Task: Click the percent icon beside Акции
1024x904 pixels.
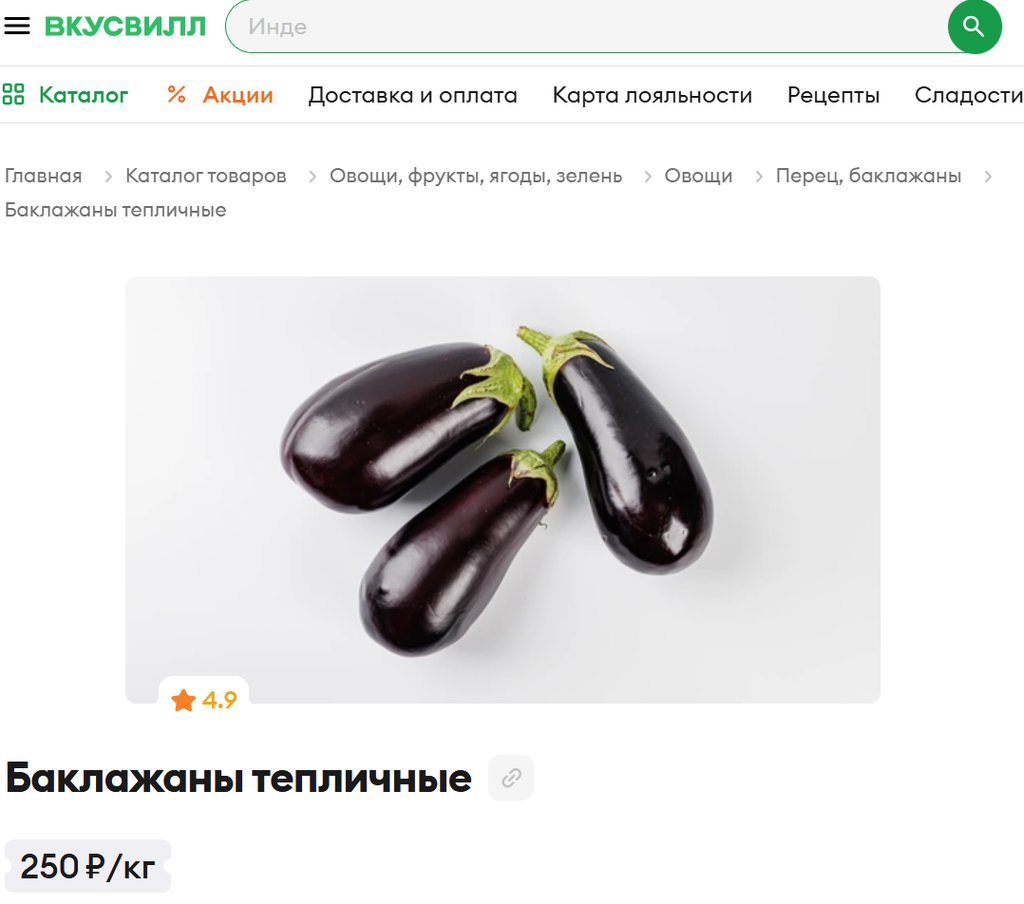Action: [176, 95]
